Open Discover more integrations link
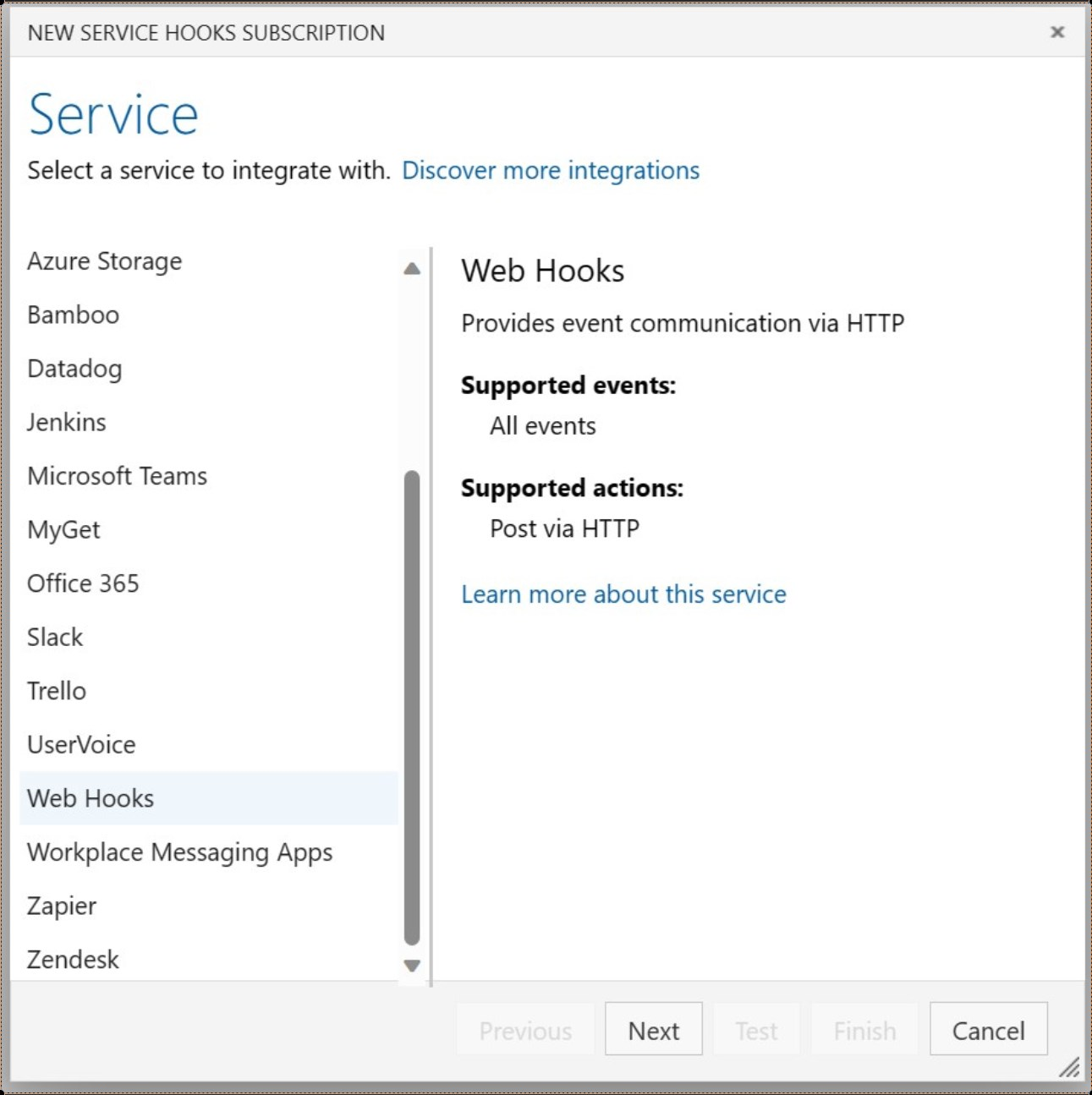The image size is (1092, 1095). tap(551, 171)
